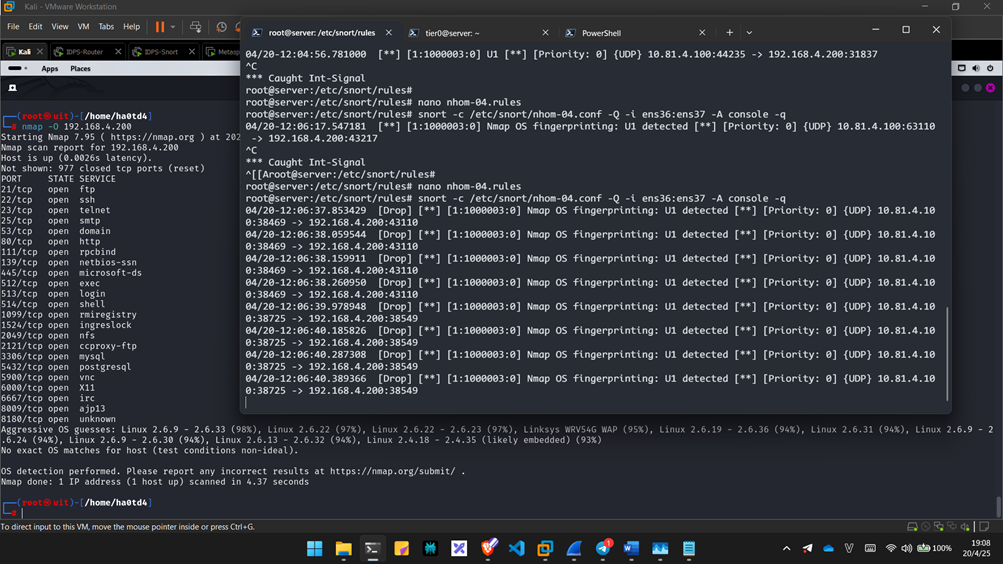Click the Windows Terminal vertical scrollbar
The width and height of the screenshot is (1003, 564).
pos(947,354)
